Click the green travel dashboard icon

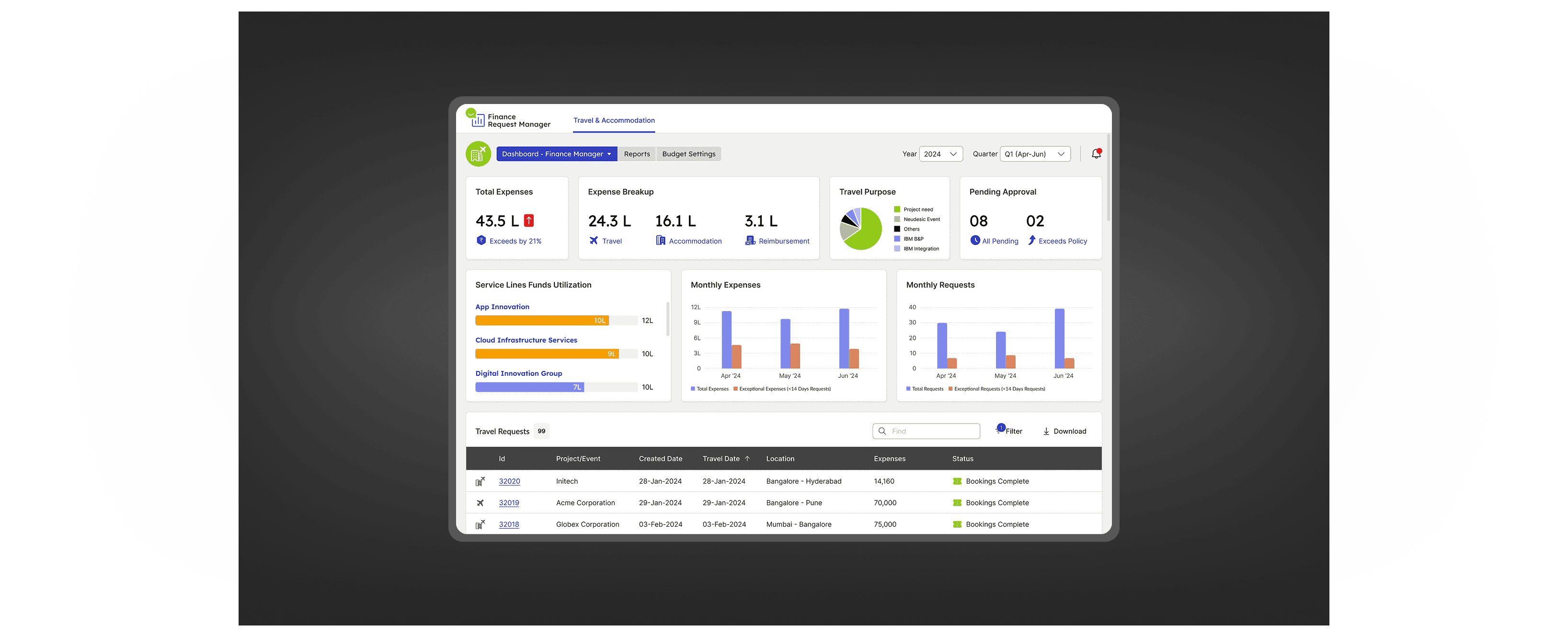click(479, 154)
